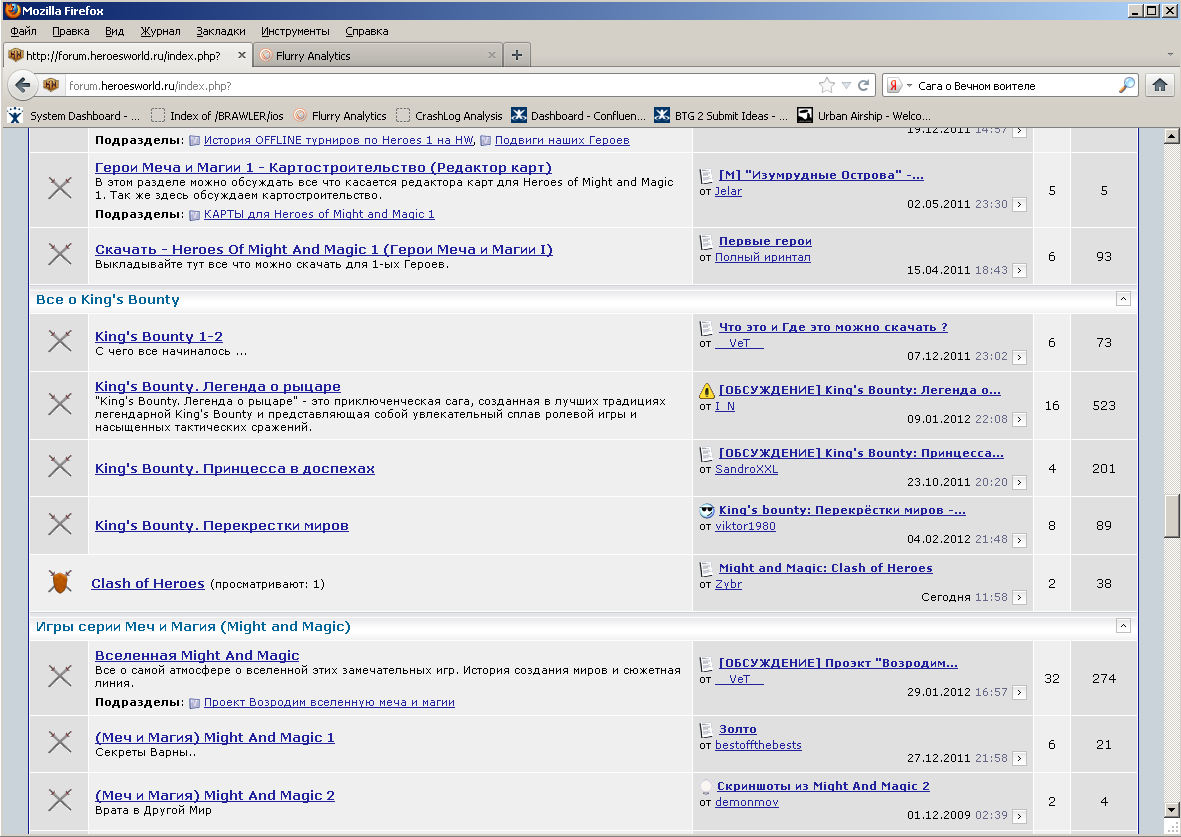The width and height of the screenshot is (1181, 837).
Task: Open the Firefox home page icon
Action: [1160, 85]
